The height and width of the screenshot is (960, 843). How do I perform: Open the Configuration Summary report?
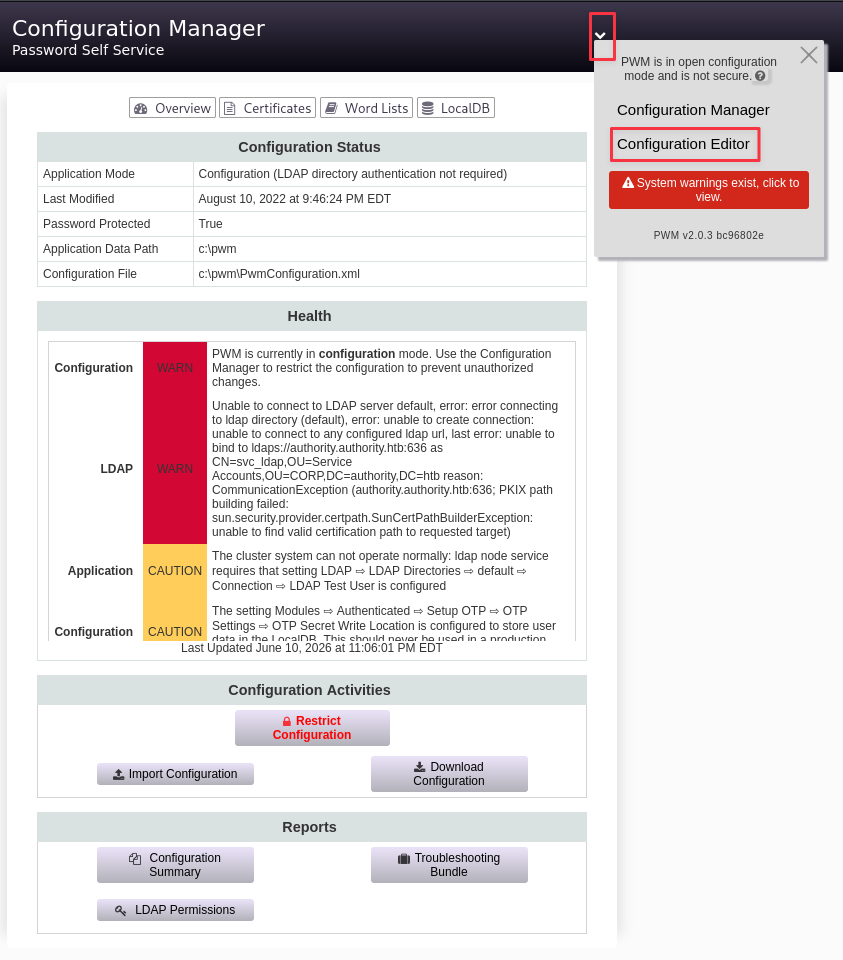click(x=175, y=864)
